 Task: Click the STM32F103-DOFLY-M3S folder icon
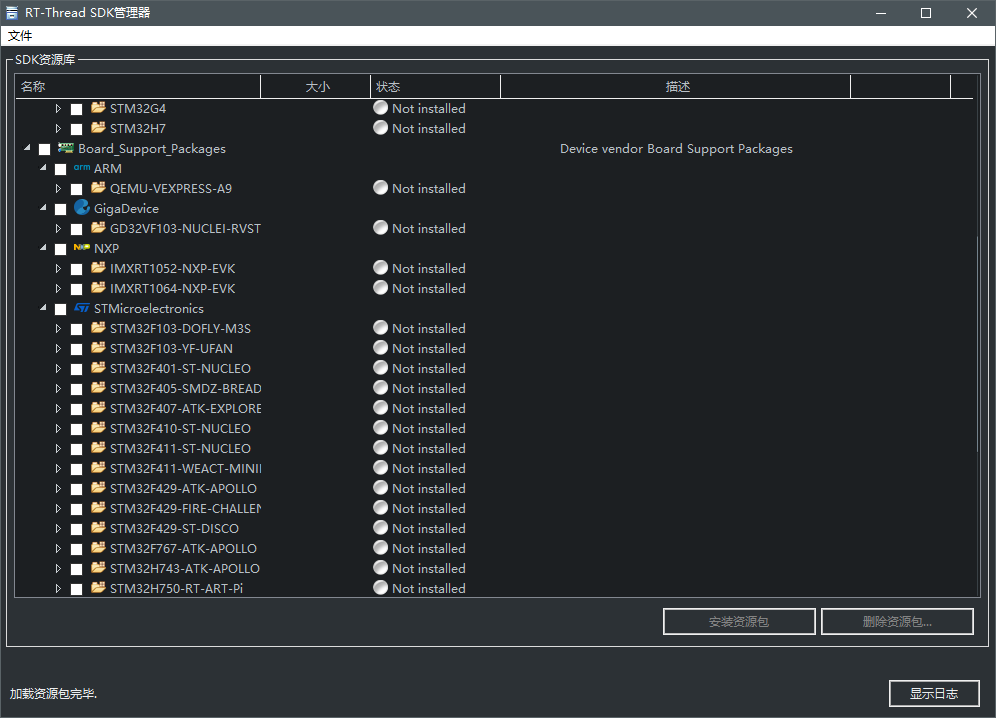point(98,328)
